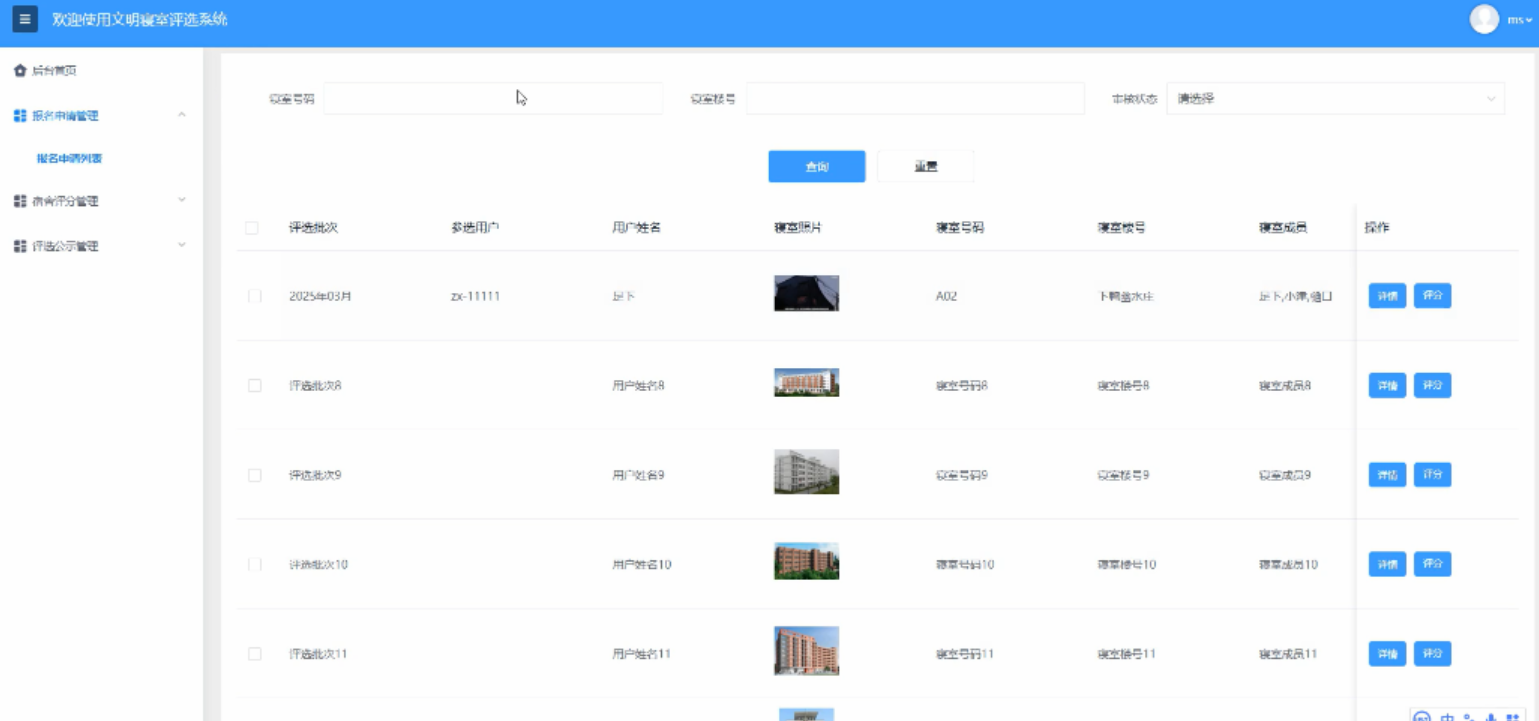Expand the 评选公示管理 menu chevron
The image size is (1539, 721).
click(182, 245)
